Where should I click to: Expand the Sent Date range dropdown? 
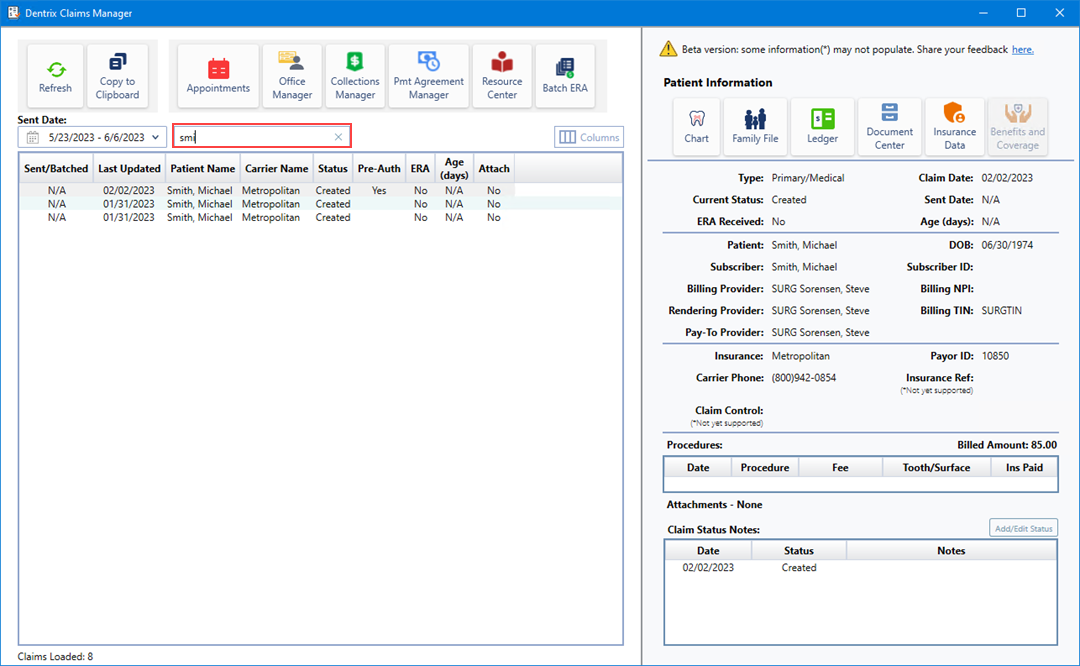point(156,137)
